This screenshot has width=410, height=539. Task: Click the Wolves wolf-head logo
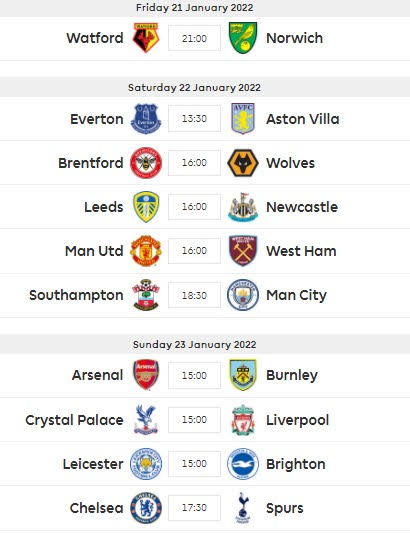coord(243,163)
